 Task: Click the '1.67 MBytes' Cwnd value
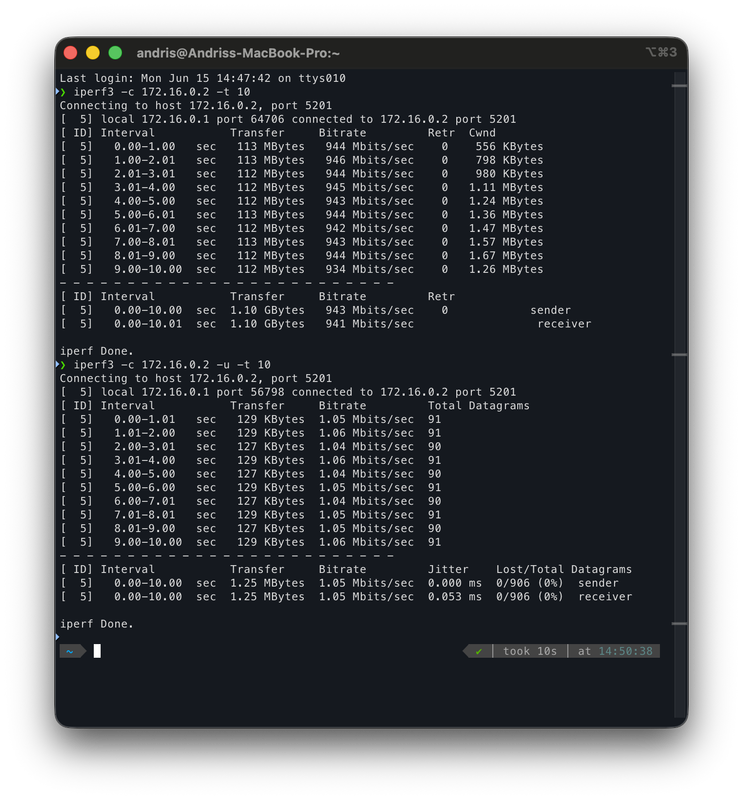click(506, 256)
